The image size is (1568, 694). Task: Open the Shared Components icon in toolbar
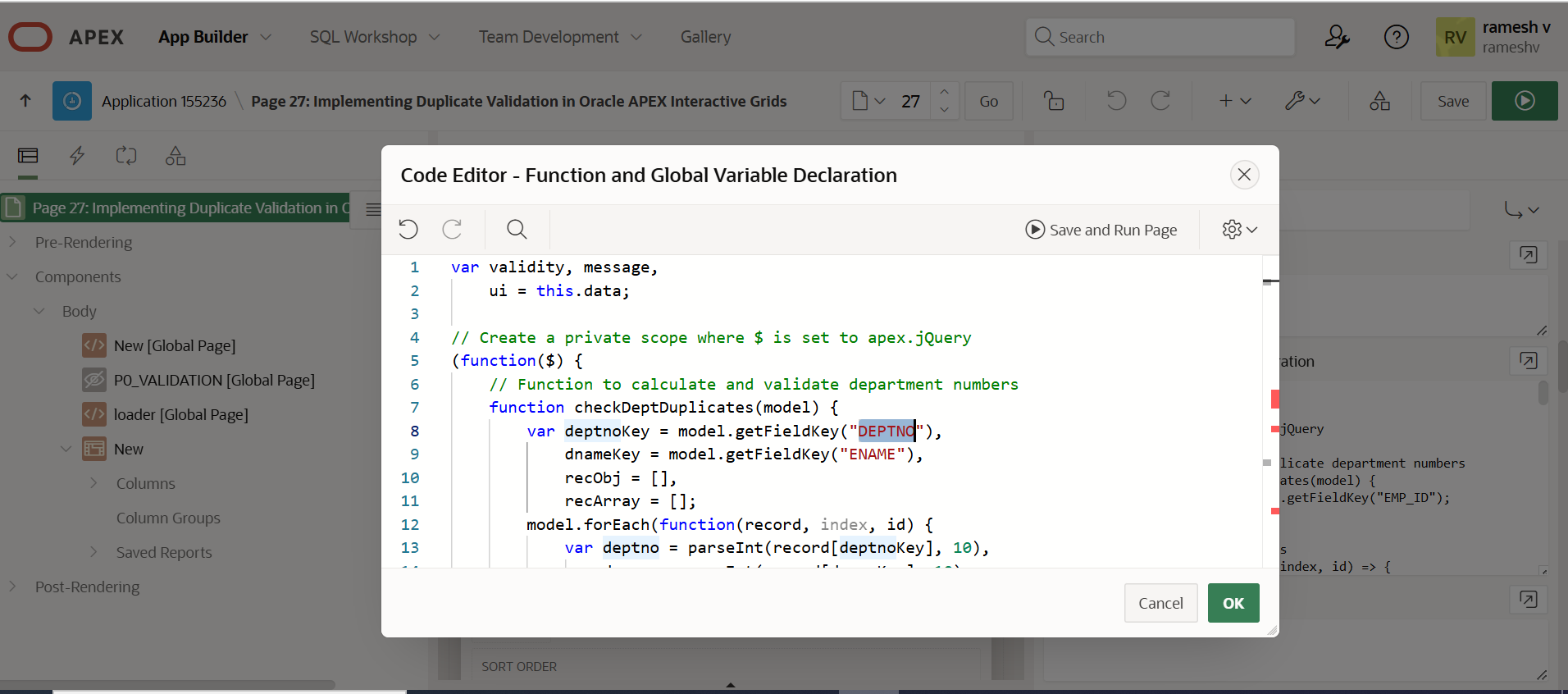(x=1379, y=101)
